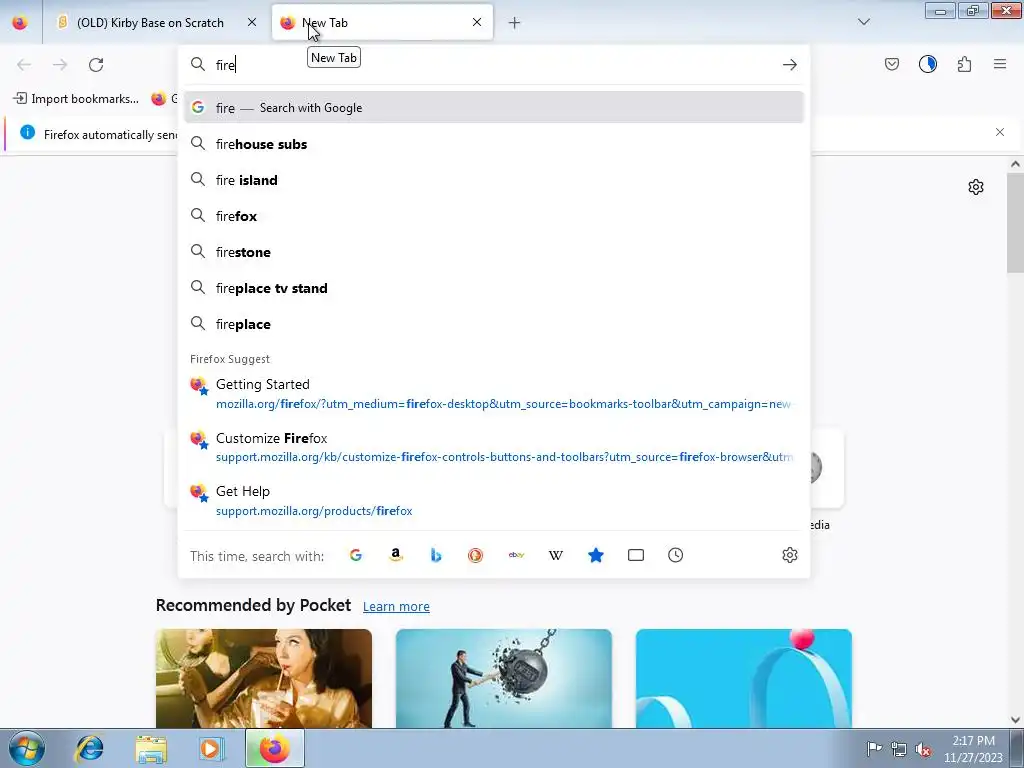The height and width of the screenshot is (768, 1024).
Task: Open the list all tabs dropdown
Action: coord(864,22)
